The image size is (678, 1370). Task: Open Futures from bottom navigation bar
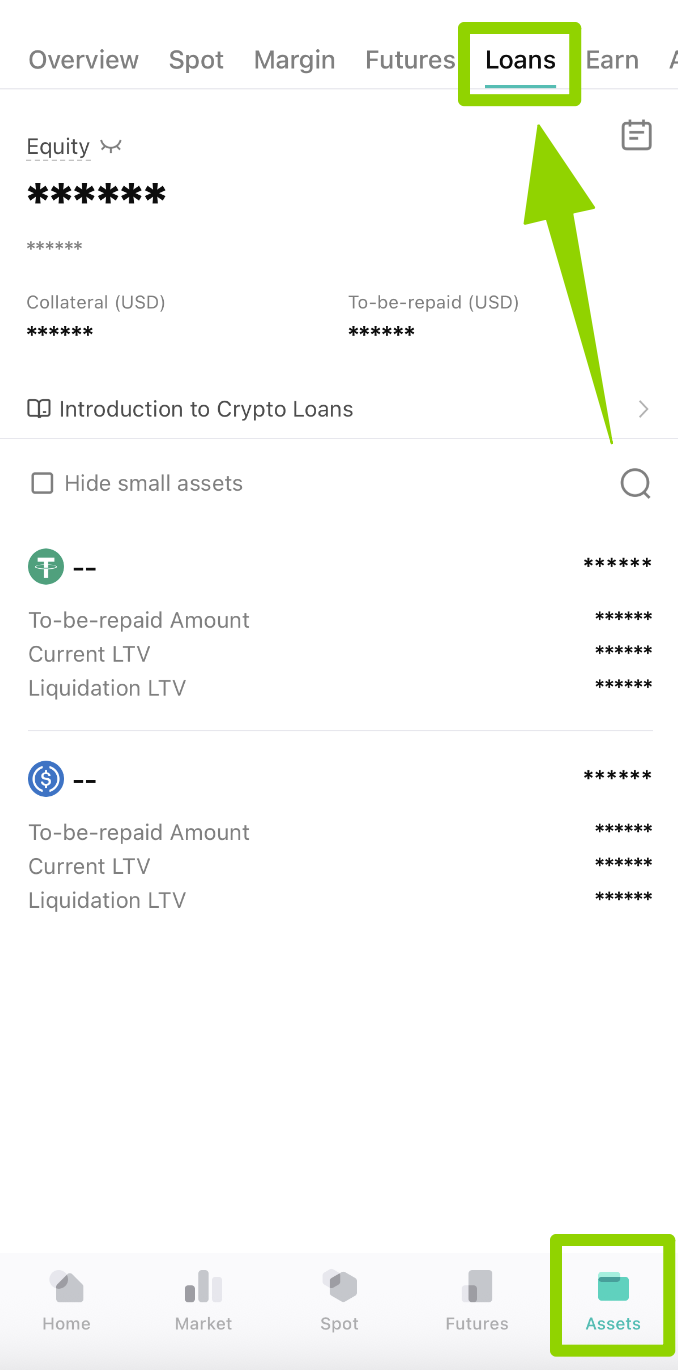[477, 1300]
